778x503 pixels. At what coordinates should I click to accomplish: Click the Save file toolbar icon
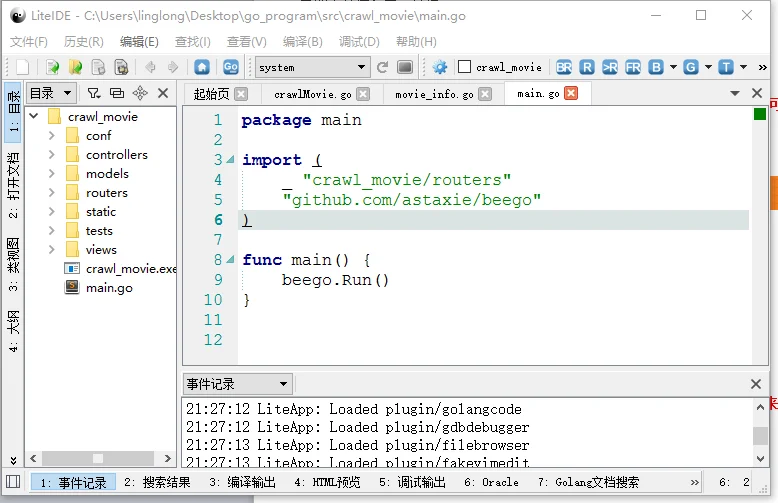pos(98,67)
